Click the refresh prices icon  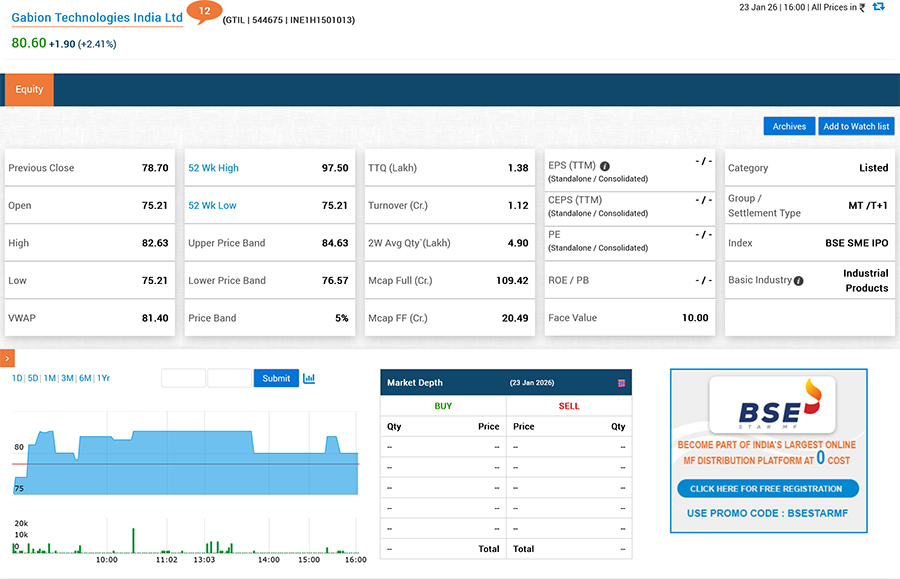tap(878, 7)
